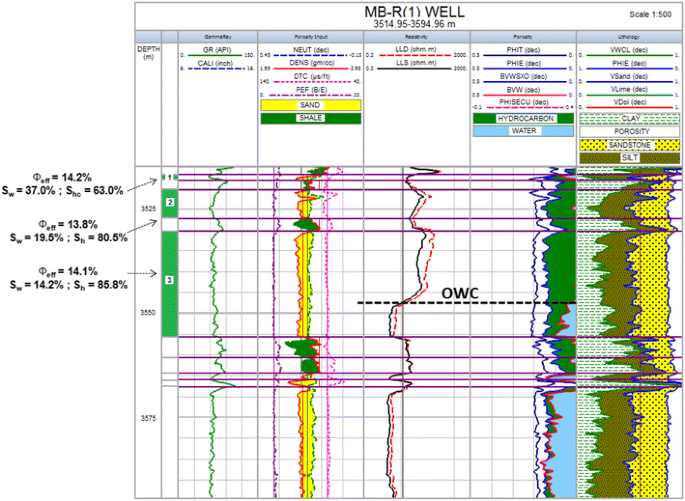
Task: Click the SAND yellow legend swatch
Action: pyautogui.click(x=311, y=105)
